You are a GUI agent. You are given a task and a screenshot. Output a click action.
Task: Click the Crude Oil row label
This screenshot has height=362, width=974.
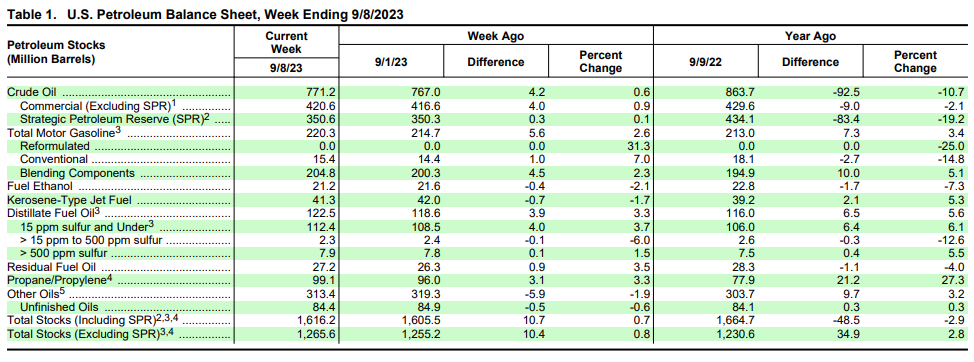click(30, 92)
